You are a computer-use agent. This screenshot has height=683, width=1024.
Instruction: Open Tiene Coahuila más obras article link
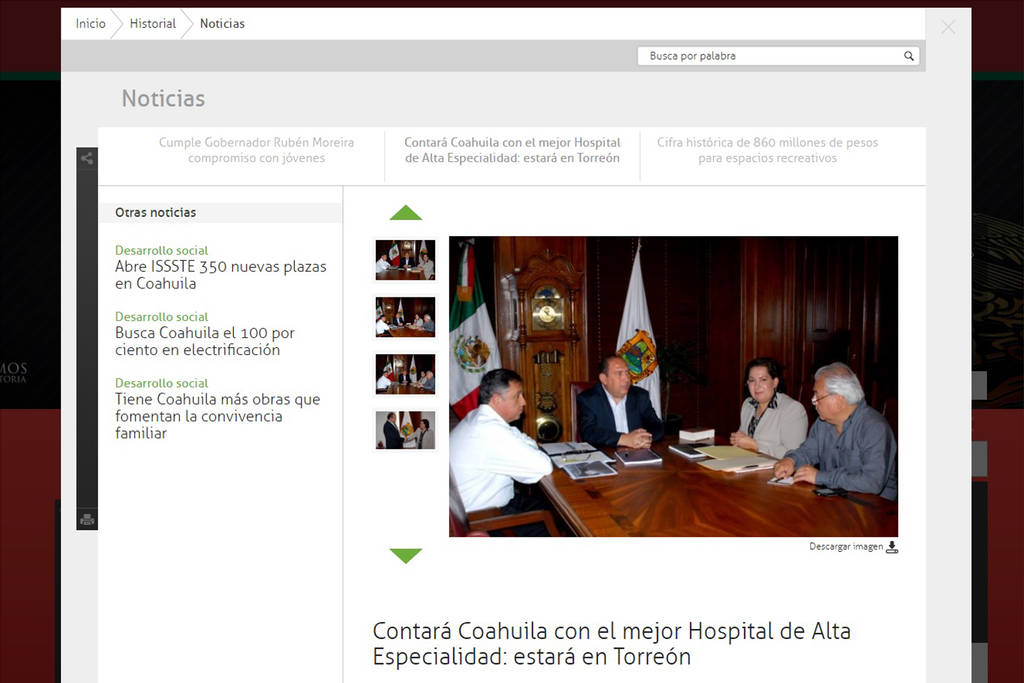pos(217,416)
